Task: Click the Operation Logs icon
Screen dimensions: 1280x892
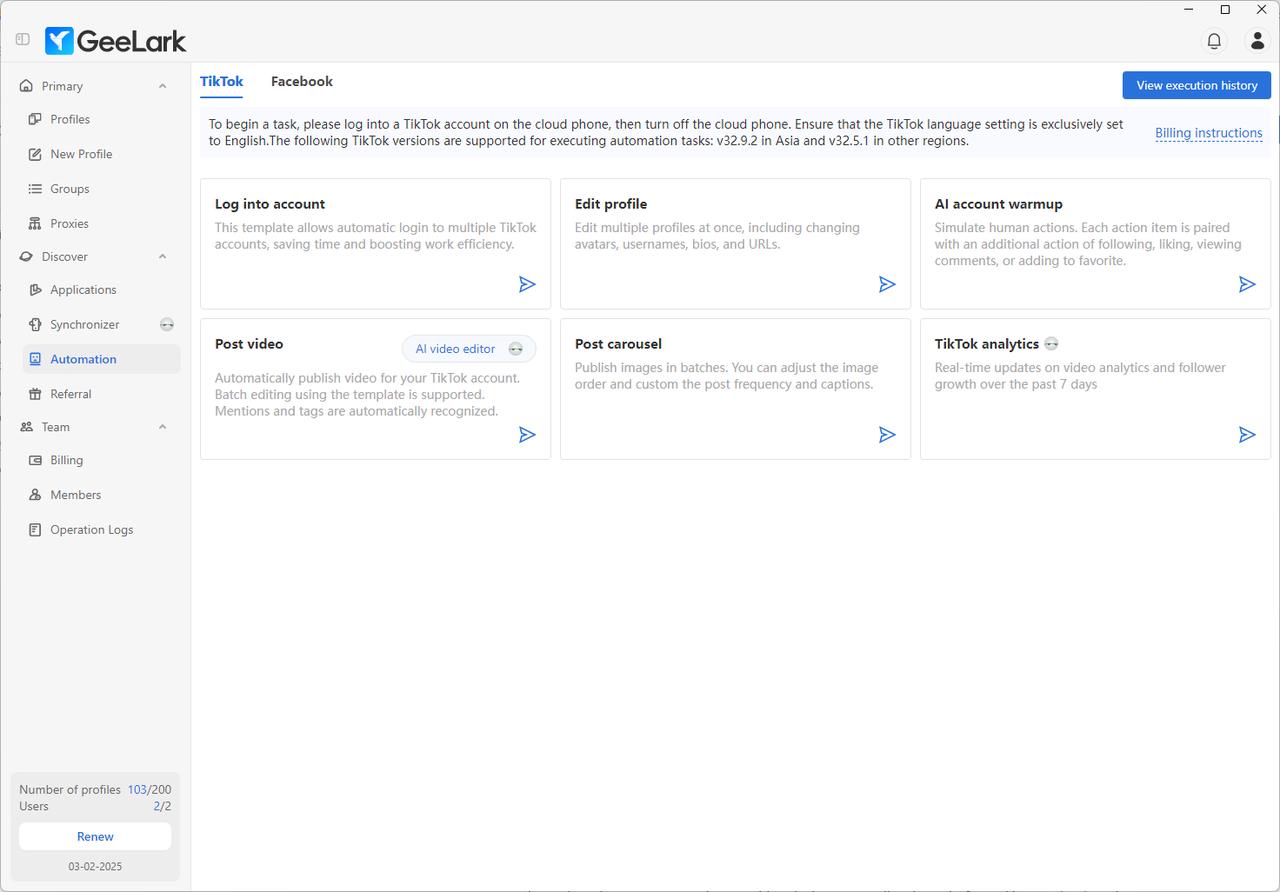Action: (x=35, y=530)
